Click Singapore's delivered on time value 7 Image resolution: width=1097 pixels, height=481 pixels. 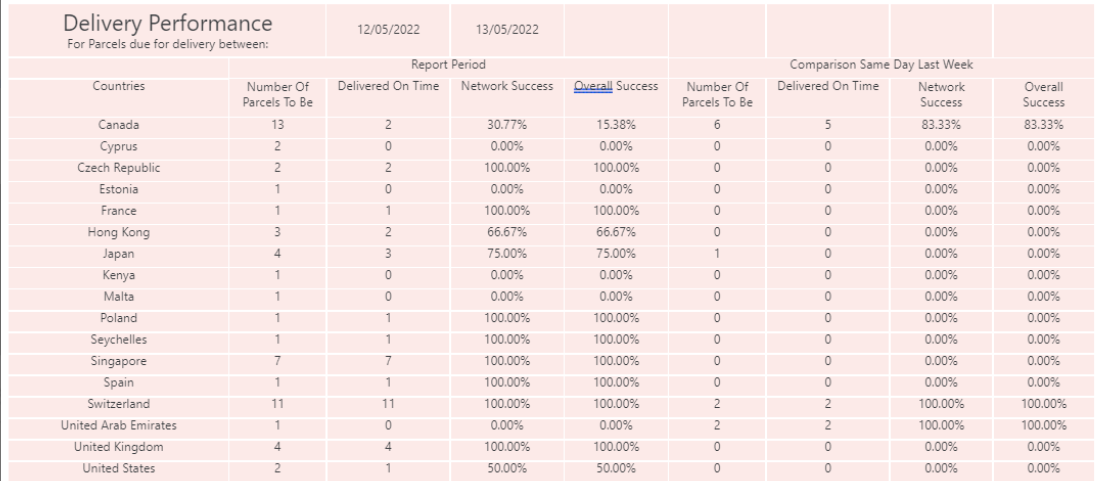tap(388, 361)
